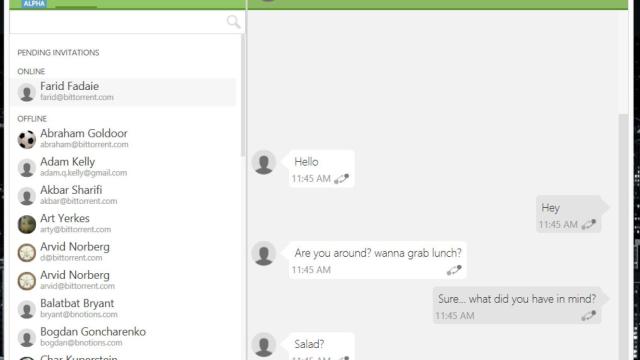Open chat with Adam Kelly
This screenshot has height=360, width=640.
[124, 167]
